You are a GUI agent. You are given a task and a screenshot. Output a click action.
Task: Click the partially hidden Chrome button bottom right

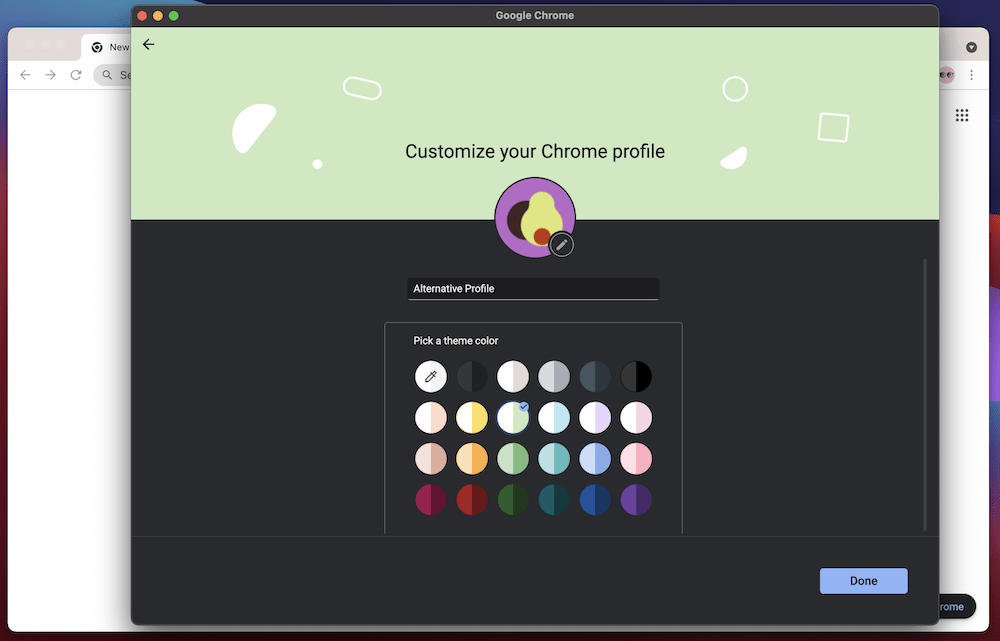(948, 606)
